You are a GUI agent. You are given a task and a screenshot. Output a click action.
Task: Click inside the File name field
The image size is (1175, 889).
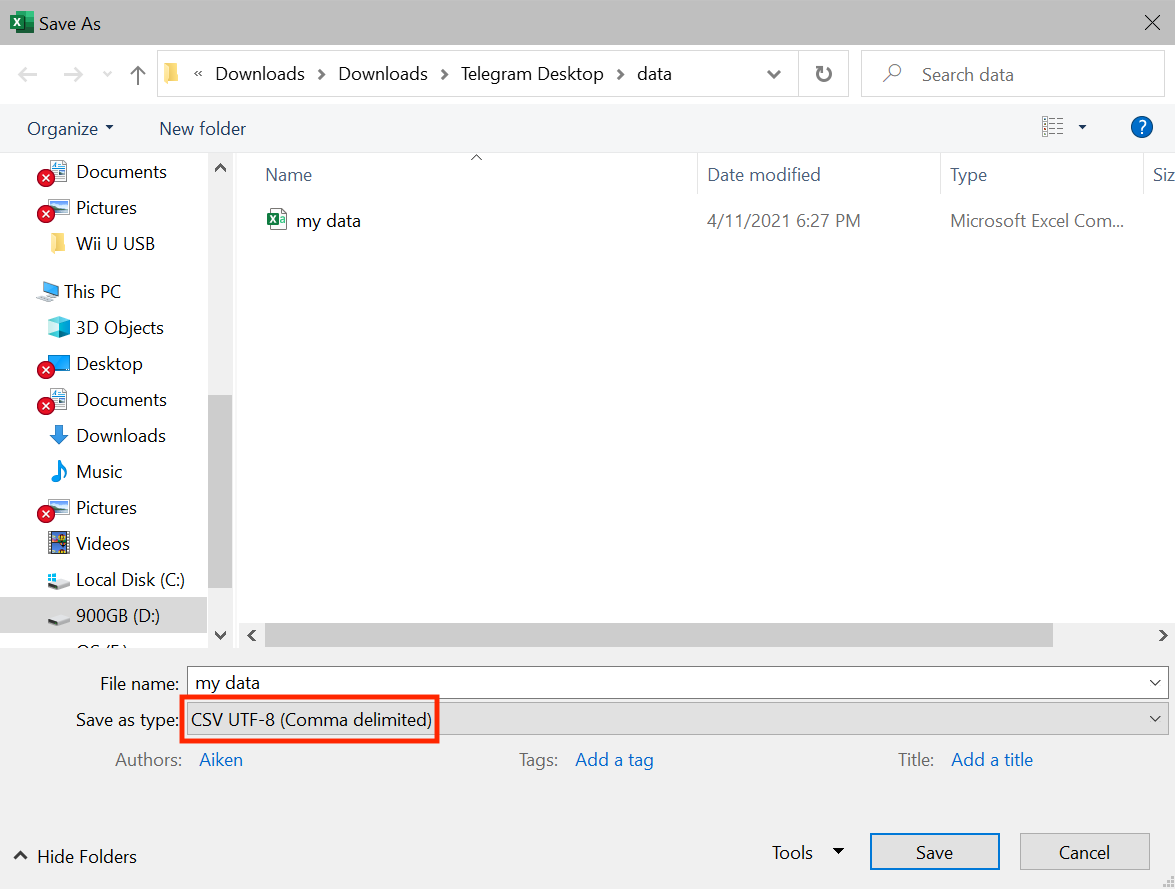pyautogui.click(x=600, y=683)
